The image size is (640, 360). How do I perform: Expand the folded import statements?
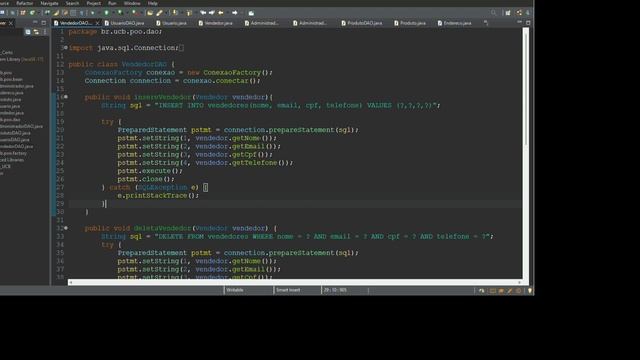[66, 48]
